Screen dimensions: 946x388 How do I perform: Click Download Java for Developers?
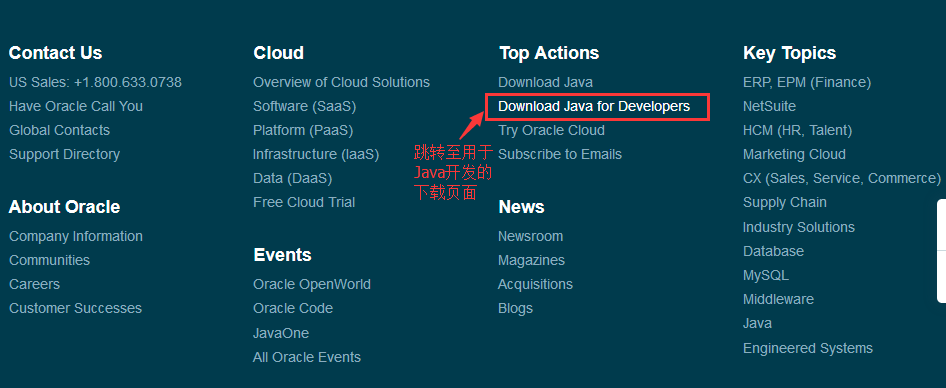[594, 106]
